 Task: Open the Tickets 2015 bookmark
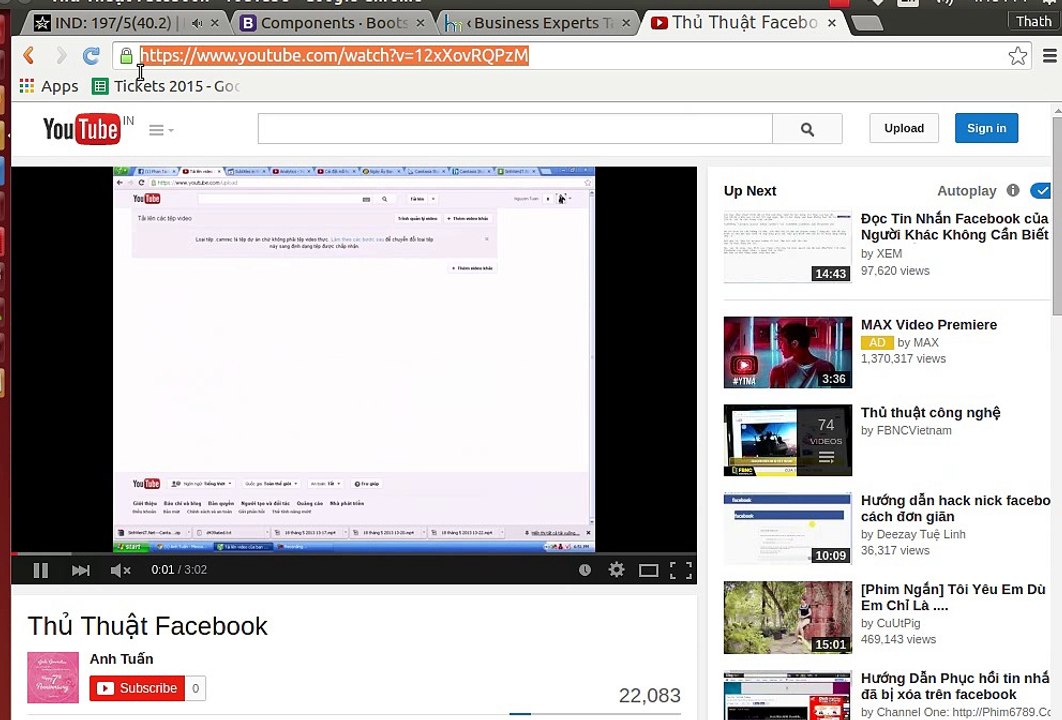point(166,86)
